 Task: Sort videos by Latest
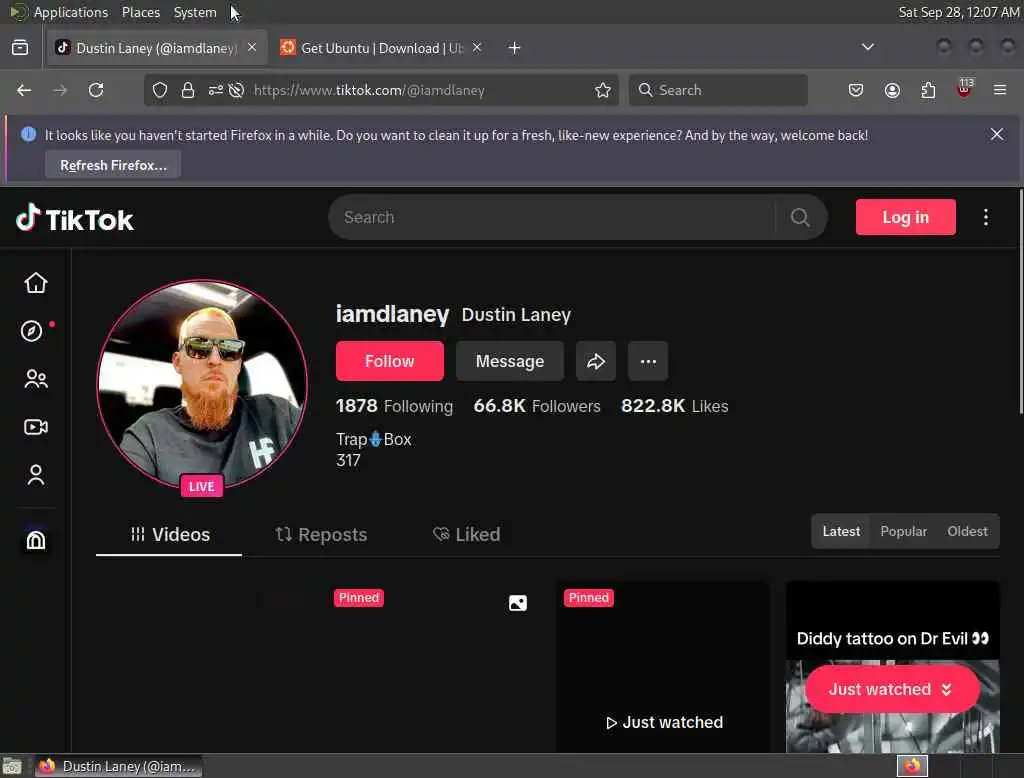point(841,531)
